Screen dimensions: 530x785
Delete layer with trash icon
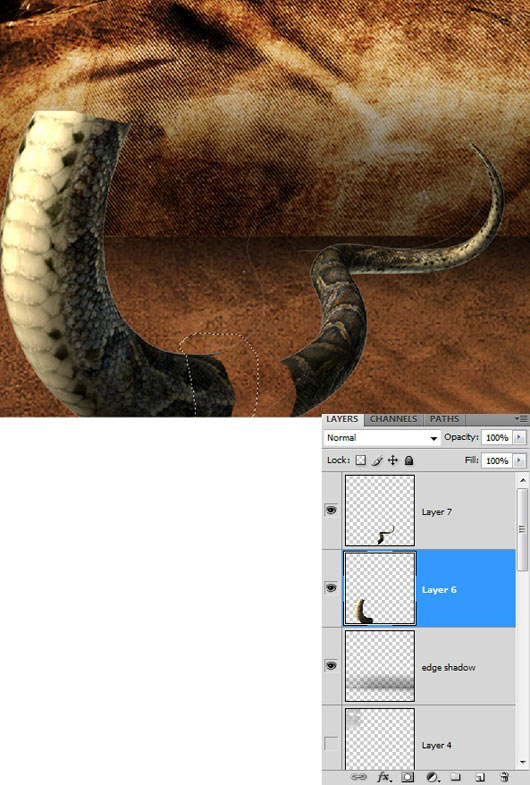click(x=504, y=777)
